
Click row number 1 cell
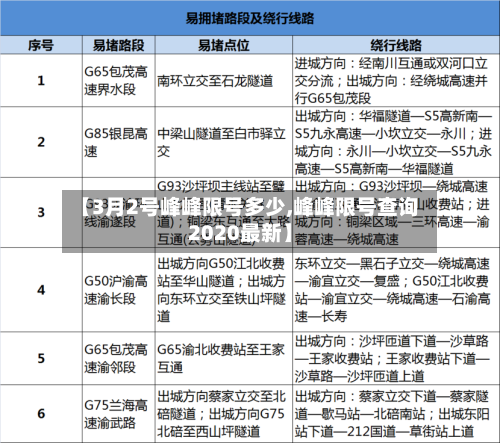click(41, 80)
